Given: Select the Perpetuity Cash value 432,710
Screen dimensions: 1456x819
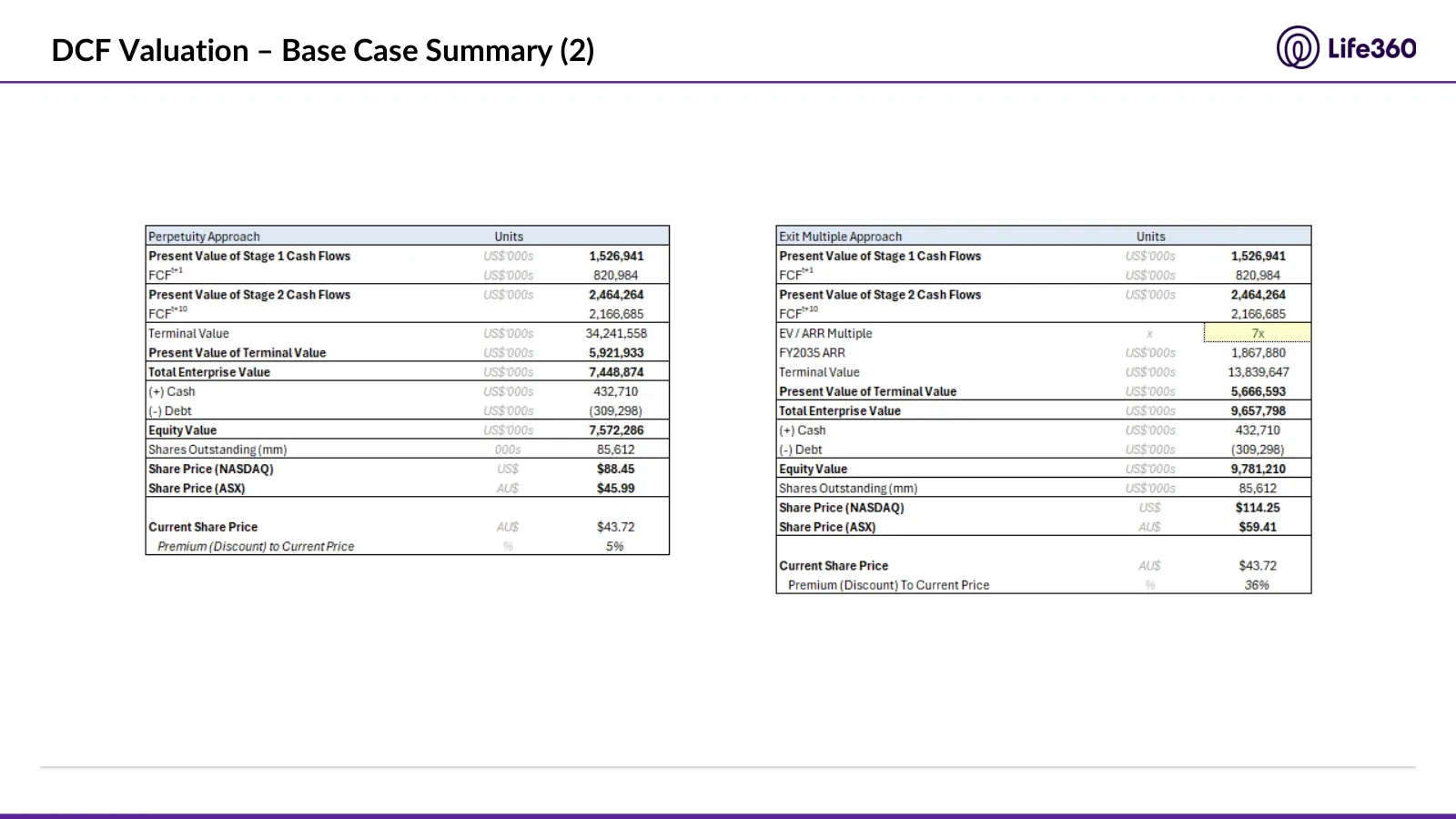Looking at the screenshot, I should pos(616,391).
